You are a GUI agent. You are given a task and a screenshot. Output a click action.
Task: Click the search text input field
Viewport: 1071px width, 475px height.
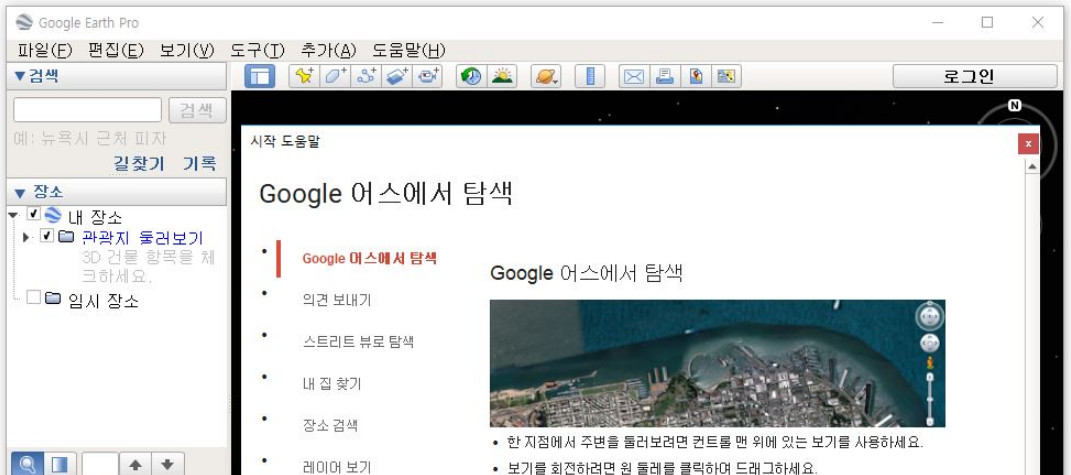click(87, 110)
